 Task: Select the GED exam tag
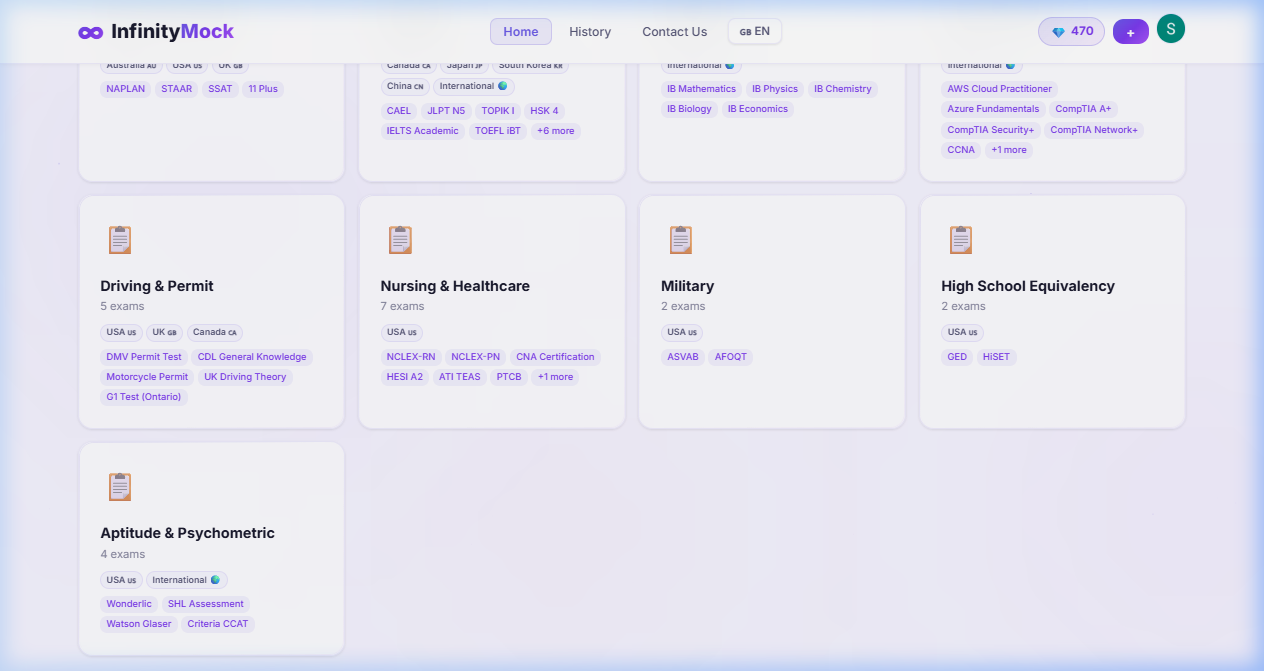pyautogui.click(x=957, y=357)
